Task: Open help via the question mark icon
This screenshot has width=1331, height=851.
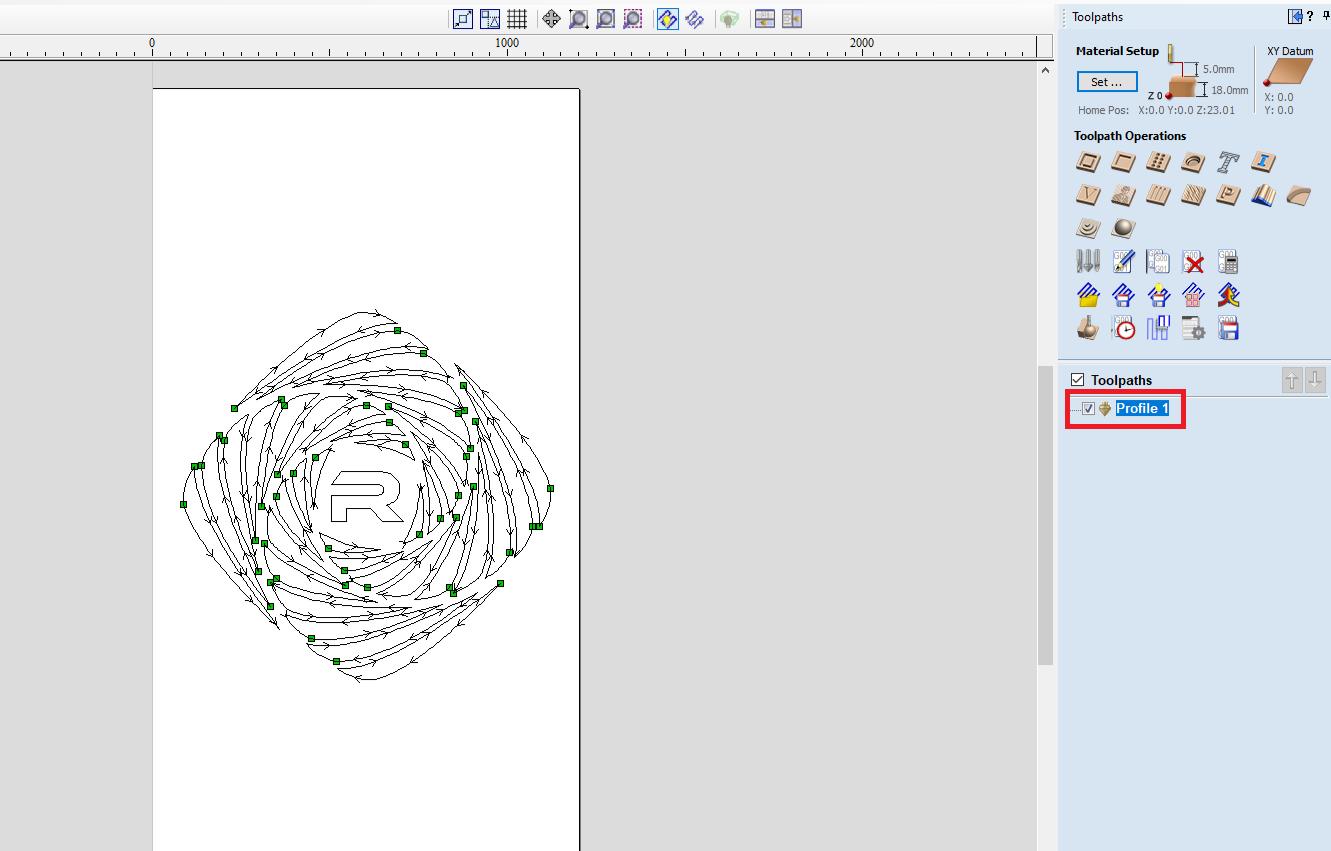Action: coord(1310,16)
